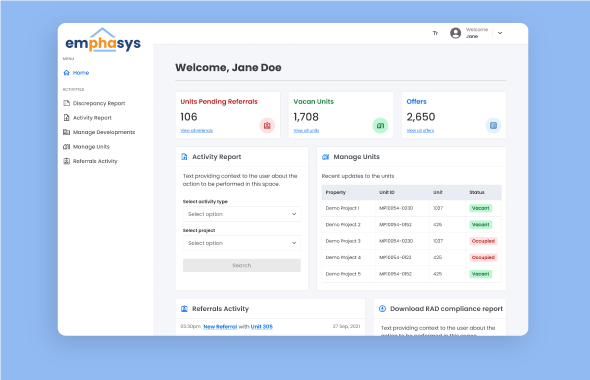Click the green Vacan Units badge icon
590x380 pixels.
(380, 125)
